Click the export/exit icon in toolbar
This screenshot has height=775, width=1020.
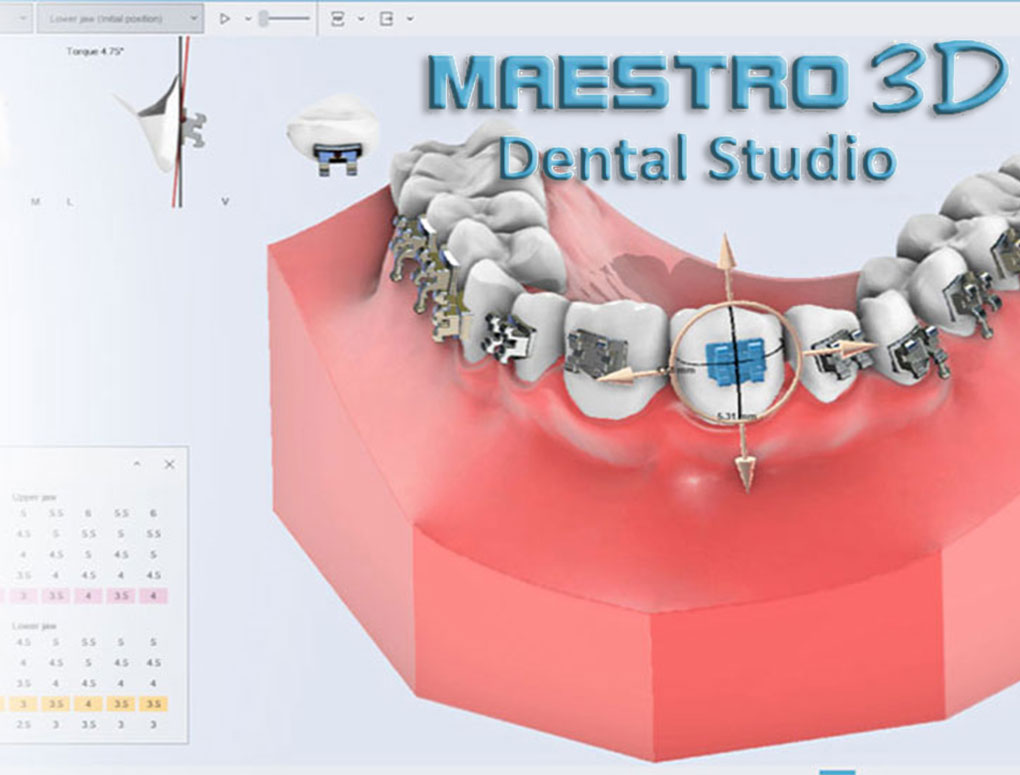386,19
